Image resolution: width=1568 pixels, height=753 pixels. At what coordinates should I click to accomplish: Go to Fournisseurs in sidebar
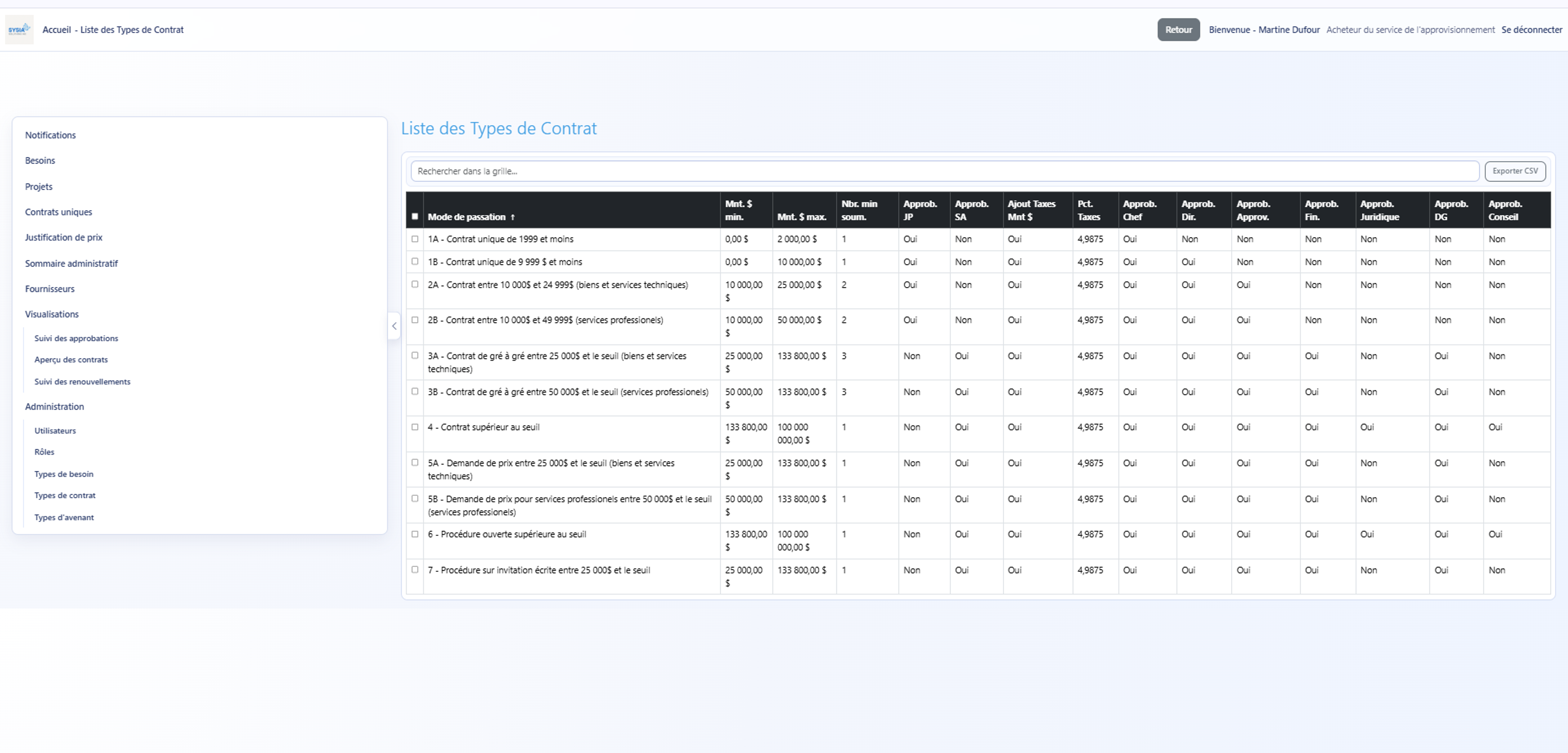(50, 289)
